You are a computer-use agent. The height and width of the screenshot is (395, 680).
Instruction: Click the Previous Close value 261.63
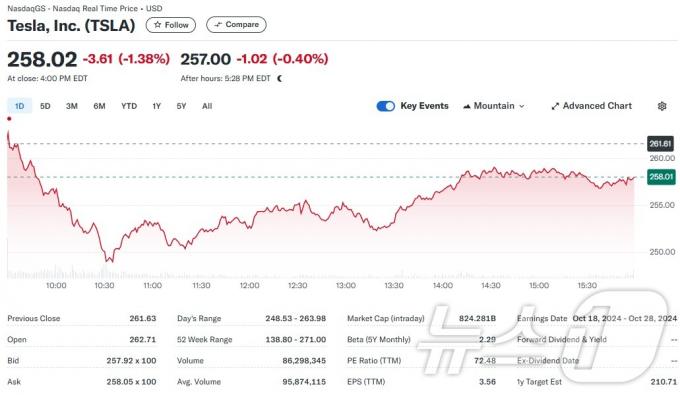coord(143,318)
